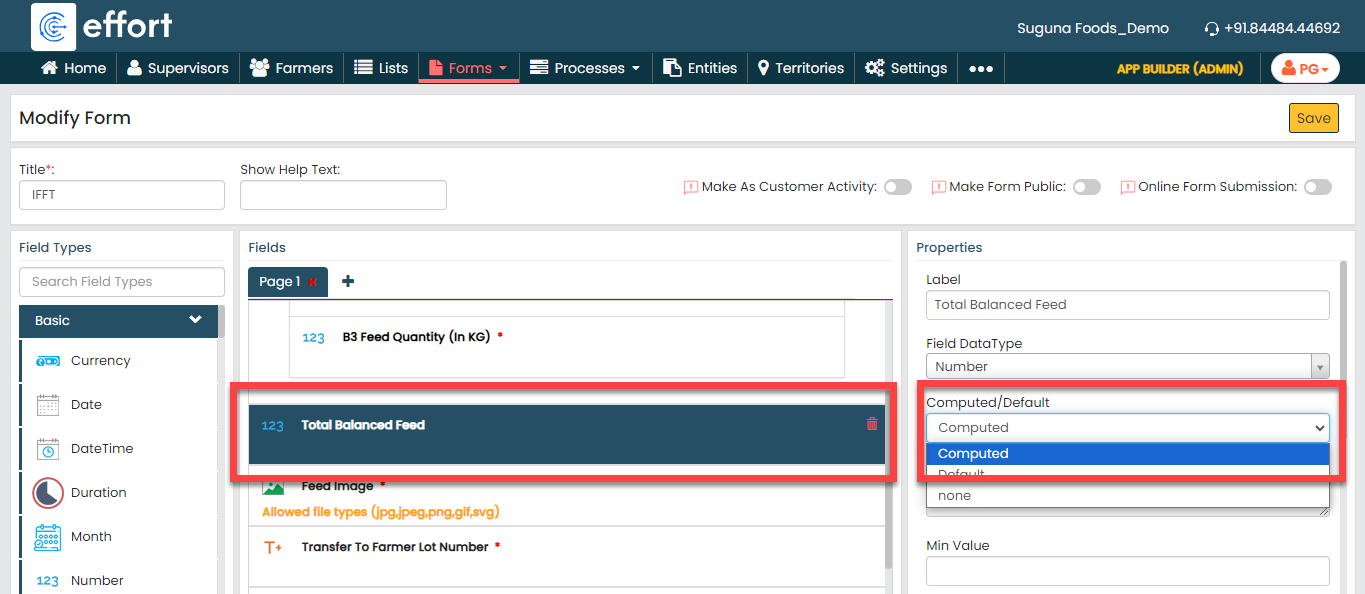Open the Processes menu
Viewport: 1365px width, 594px height.
pos(585,68)
